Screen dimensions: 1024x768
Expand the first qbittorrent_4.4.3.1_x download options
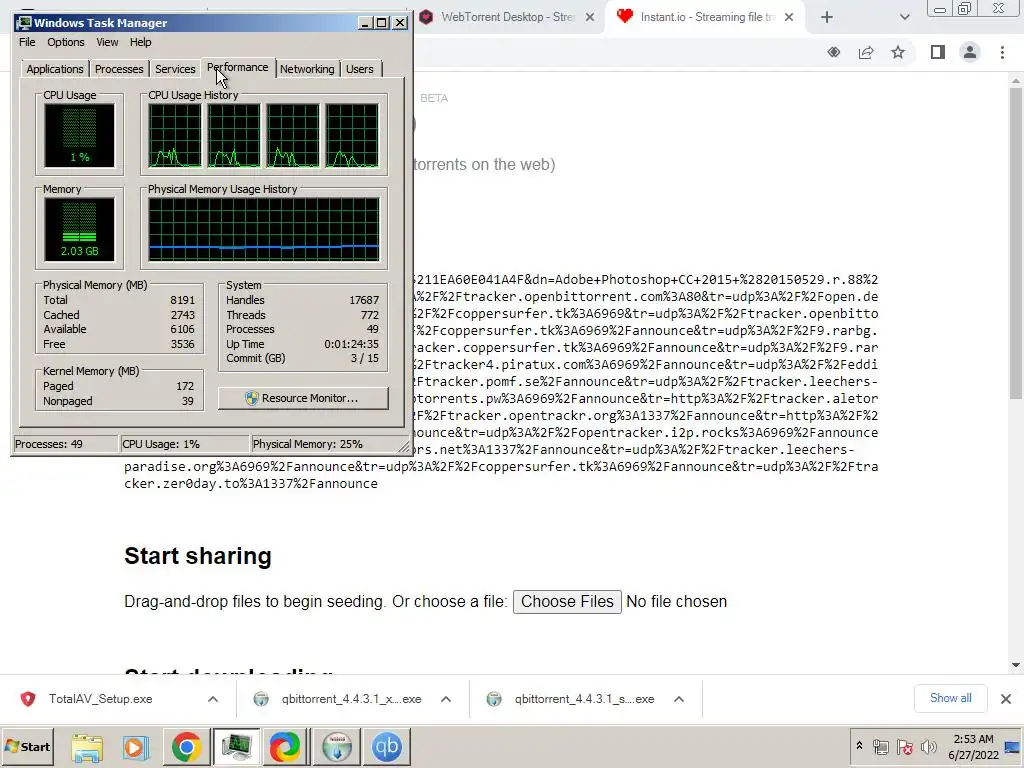(446, 699)
